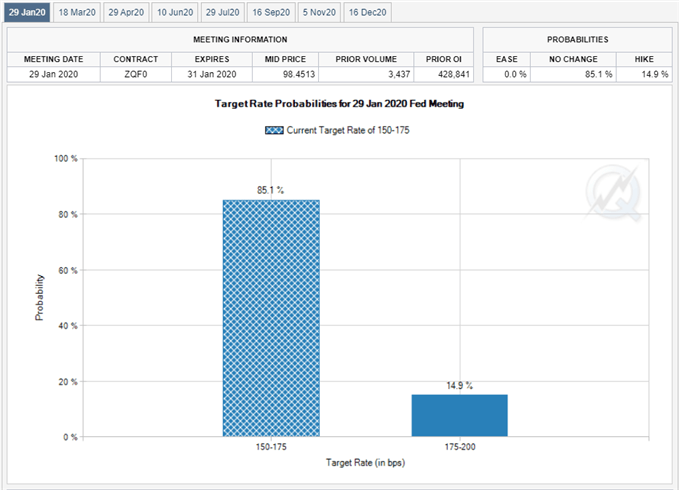The image size is (679, 490).
Task: Click the chart title 'Target Rate Probabilities for 29 Jan 2020 Fed Meeting'
Action: pyautogui.click(x=339, y=104)
